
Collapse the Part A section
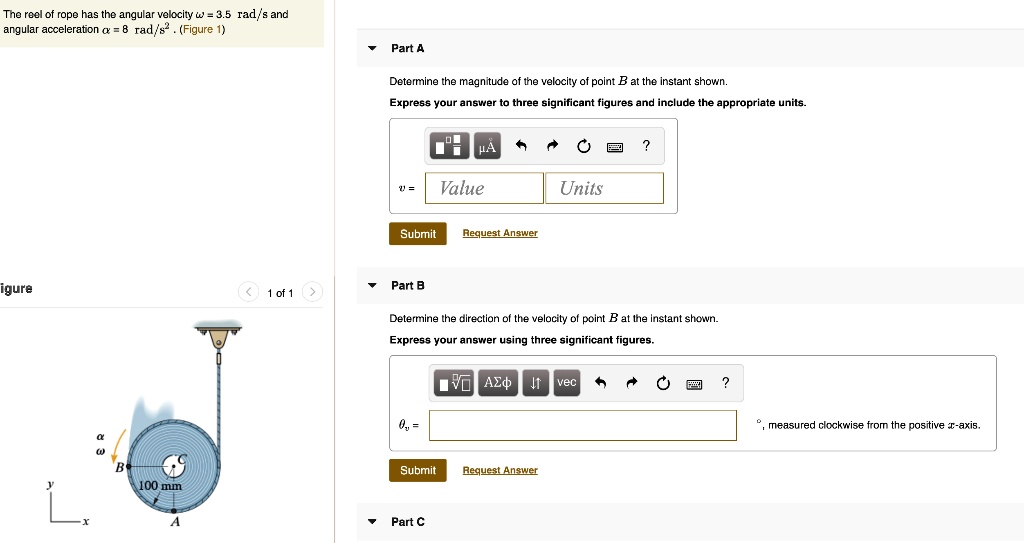[x=372, y=48]
